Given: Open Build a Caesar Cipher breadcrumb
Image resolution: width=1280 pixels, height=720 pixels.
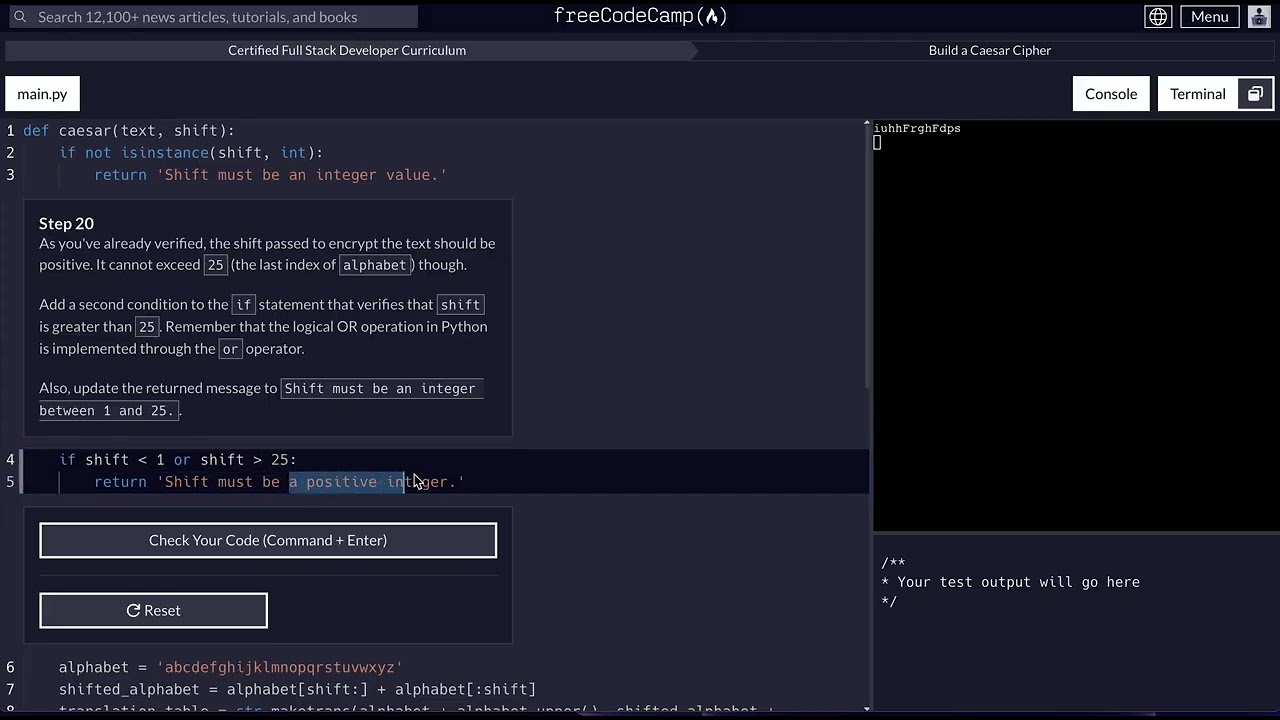Looking at the screenshot, I should click(990, 50).
